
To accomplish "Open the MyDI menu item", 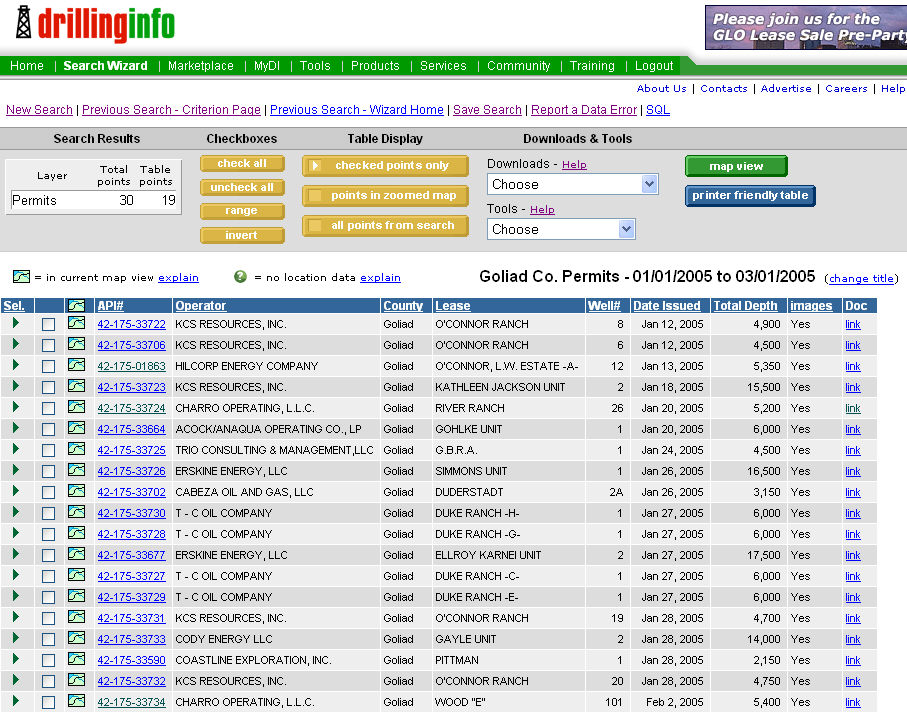I will point(267,66).
